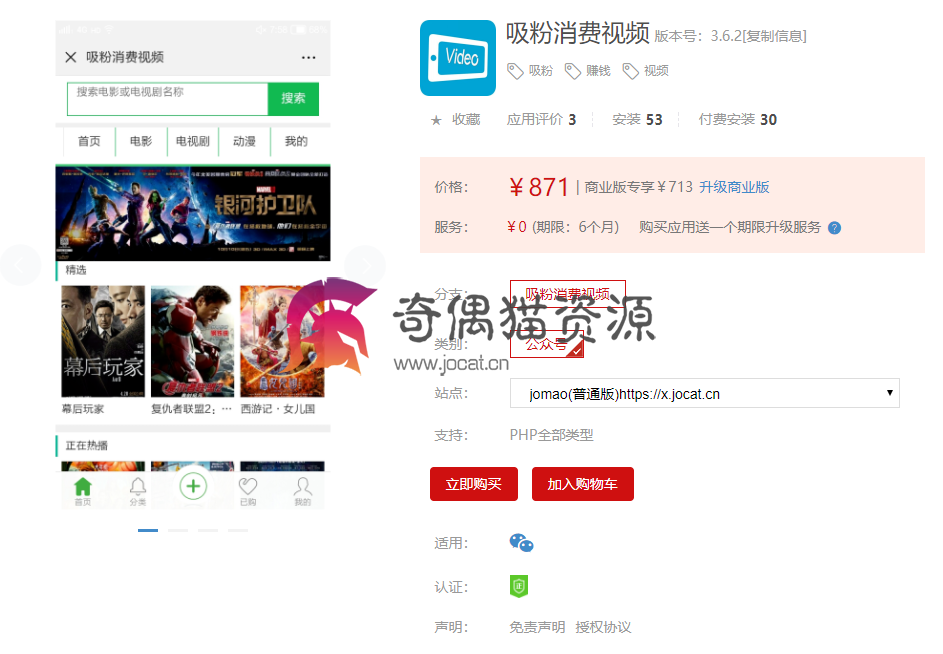
Task: Click the 正在热播 section heading
Action: tap(87, 446)
